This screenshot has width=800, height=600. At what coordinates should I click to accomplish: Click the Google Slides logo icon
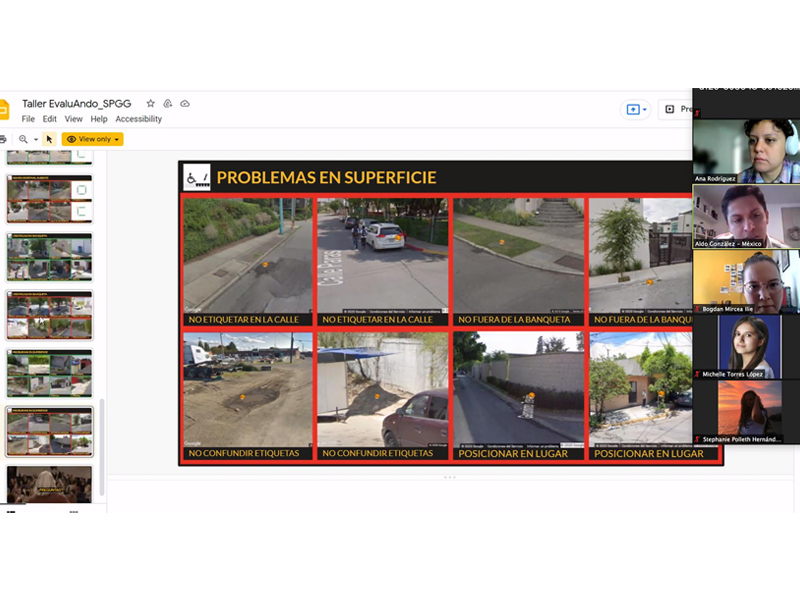click(x=3, y=110)
